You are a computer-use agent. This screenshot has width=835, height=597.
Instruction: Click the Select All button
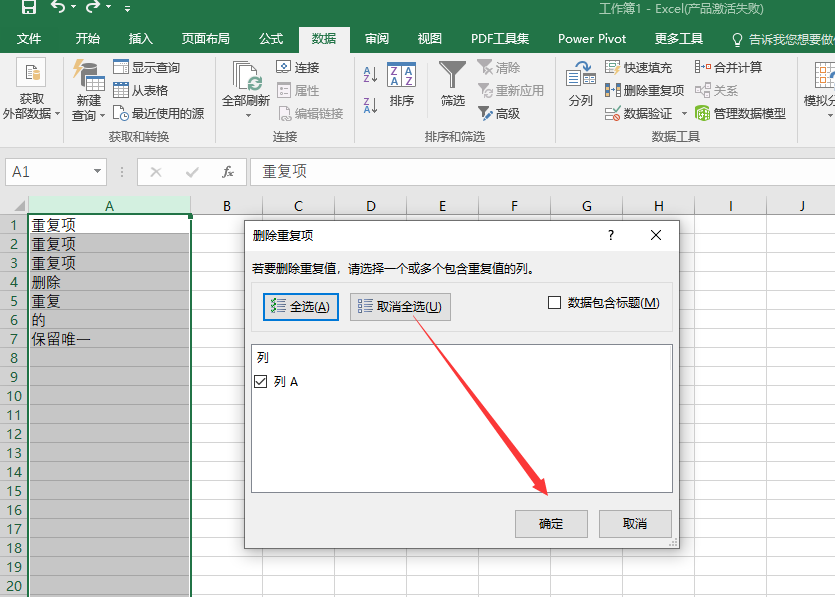pos(300,307)
